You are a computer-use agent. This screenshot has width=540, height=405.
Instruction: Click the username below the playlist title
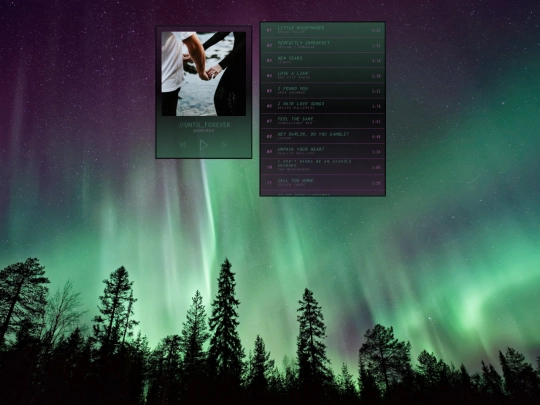[204, 131]
